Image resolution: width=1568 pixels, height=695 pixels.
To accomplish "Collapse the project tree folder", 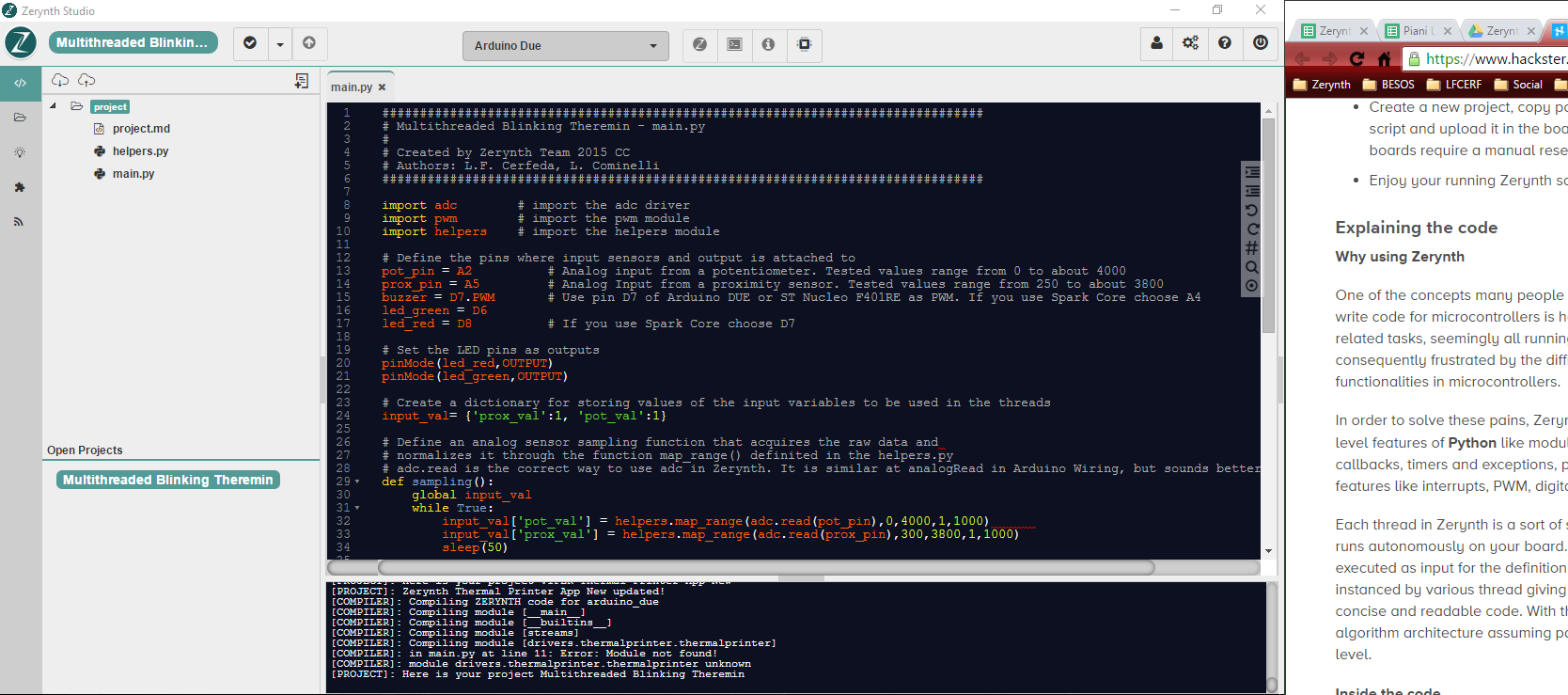I will 54,106.
